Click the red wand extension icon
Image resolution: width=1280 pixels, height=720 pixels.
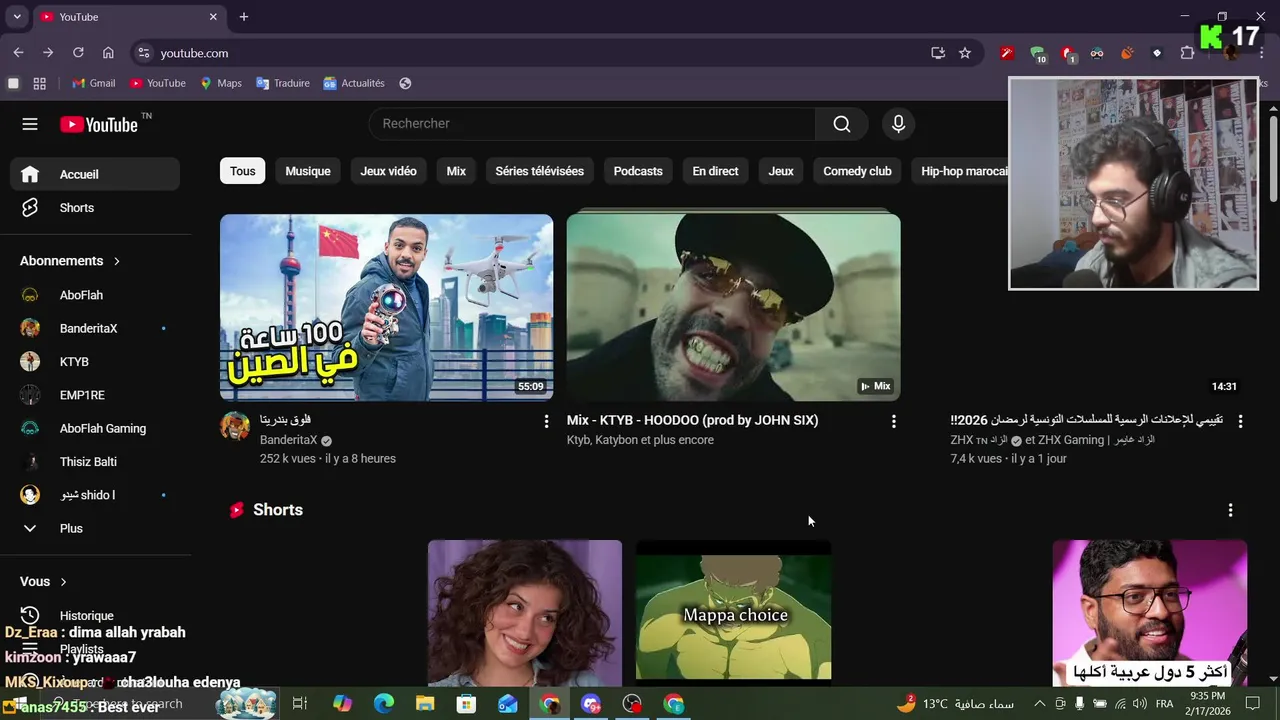pos(1007,53)
